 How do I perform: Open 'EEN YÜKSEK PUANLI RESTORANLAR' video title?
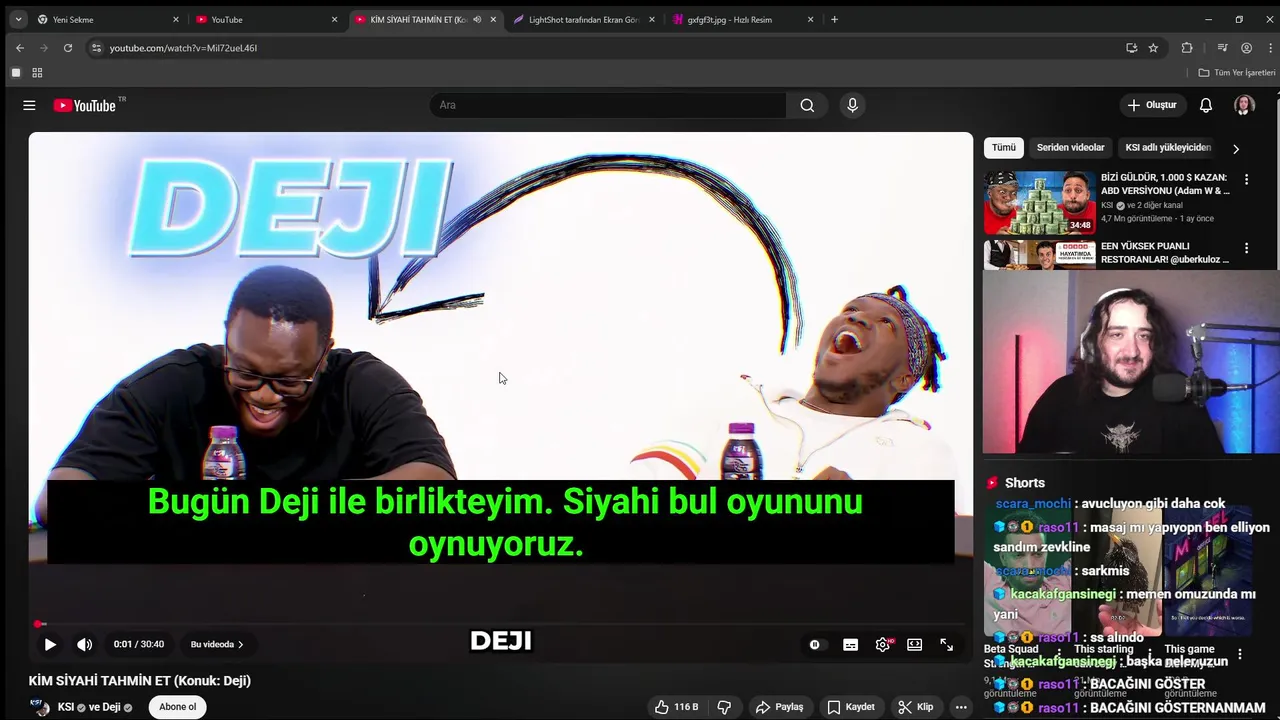coord(1165,252)
